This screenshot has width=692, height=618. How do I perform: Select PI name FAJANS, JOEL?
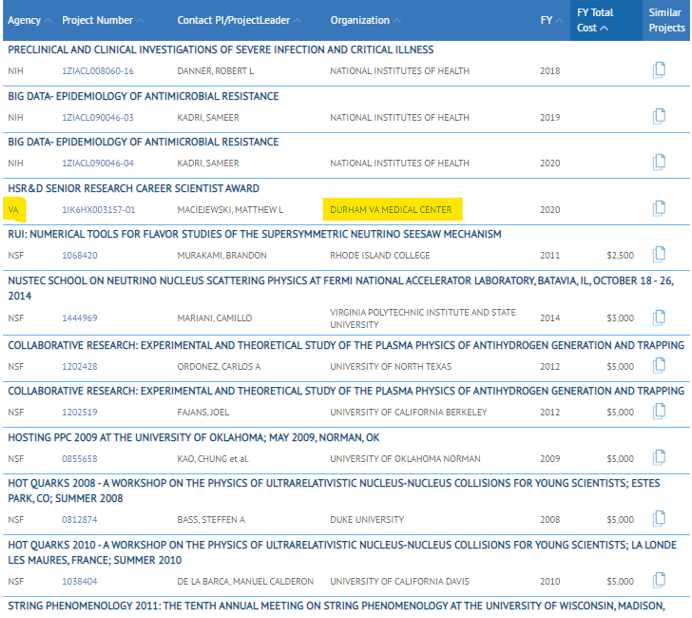click(203, 412)
